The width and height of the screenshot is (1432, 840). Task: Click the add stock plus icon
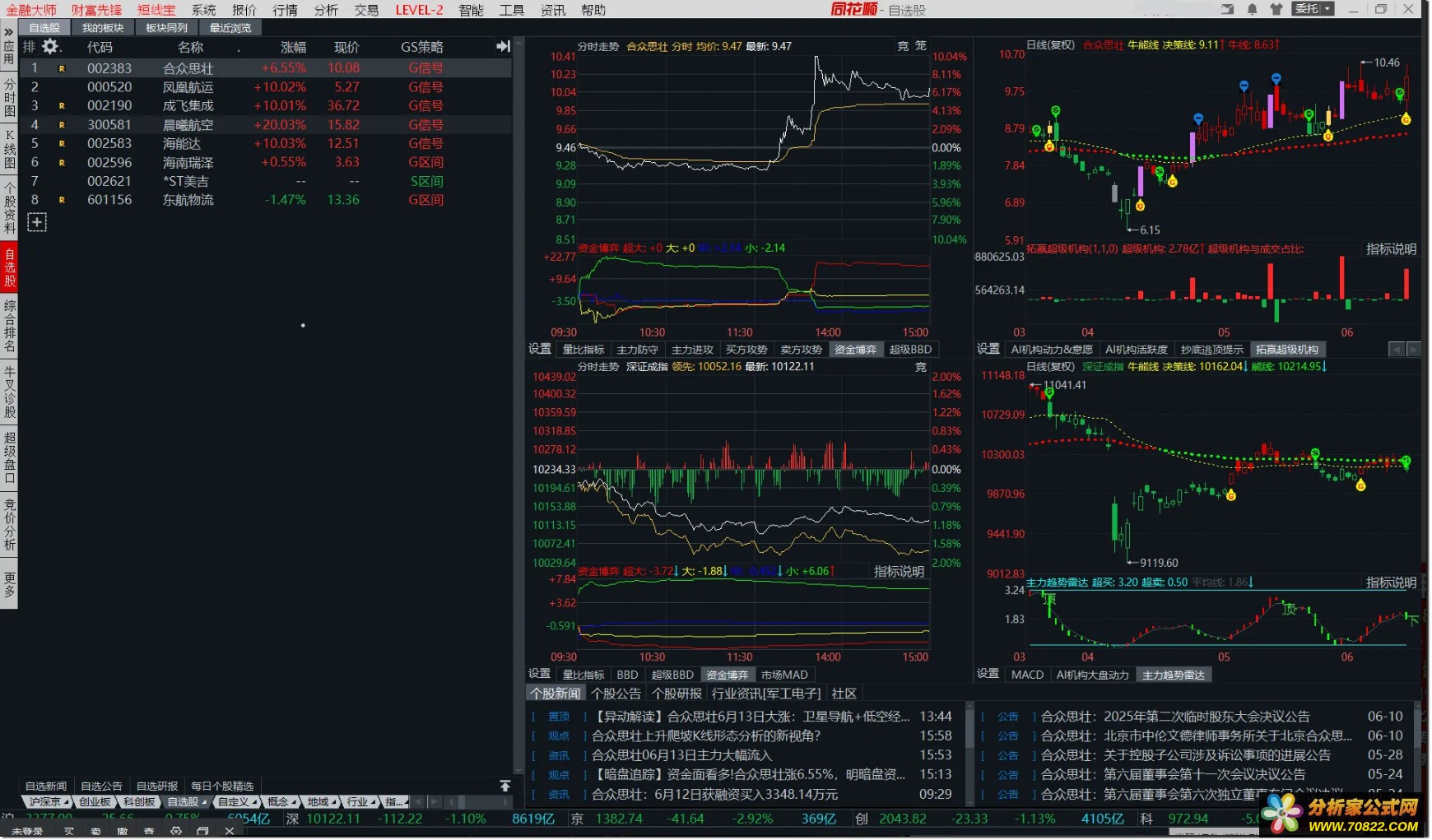(x=37, y=222)
